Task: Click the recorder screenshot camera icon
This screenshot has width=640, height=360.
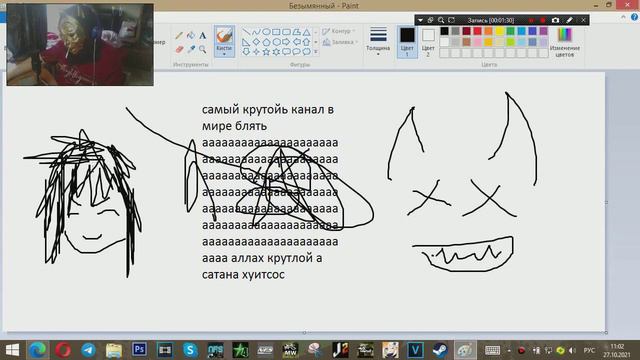Action: [555, 20]
